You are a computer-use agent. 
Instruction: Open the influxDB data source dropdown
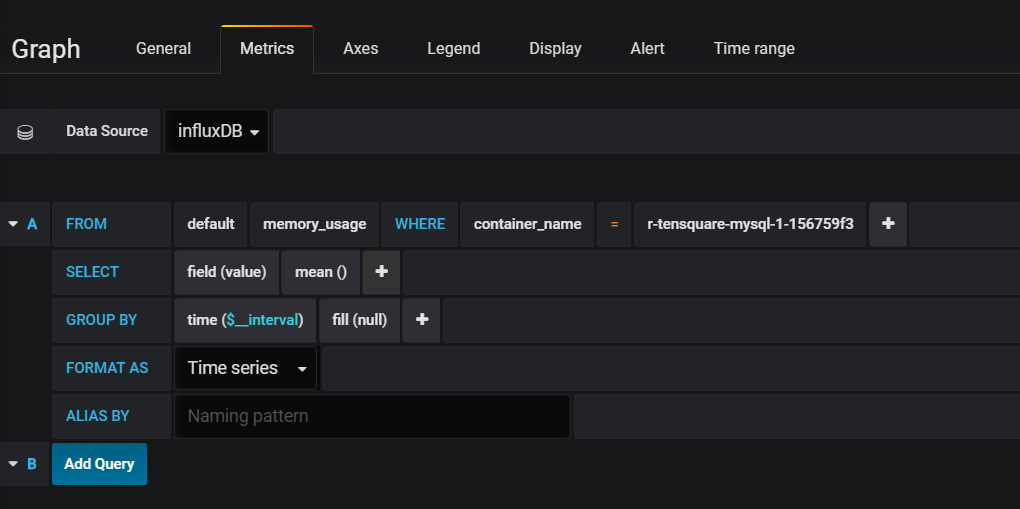217,131
